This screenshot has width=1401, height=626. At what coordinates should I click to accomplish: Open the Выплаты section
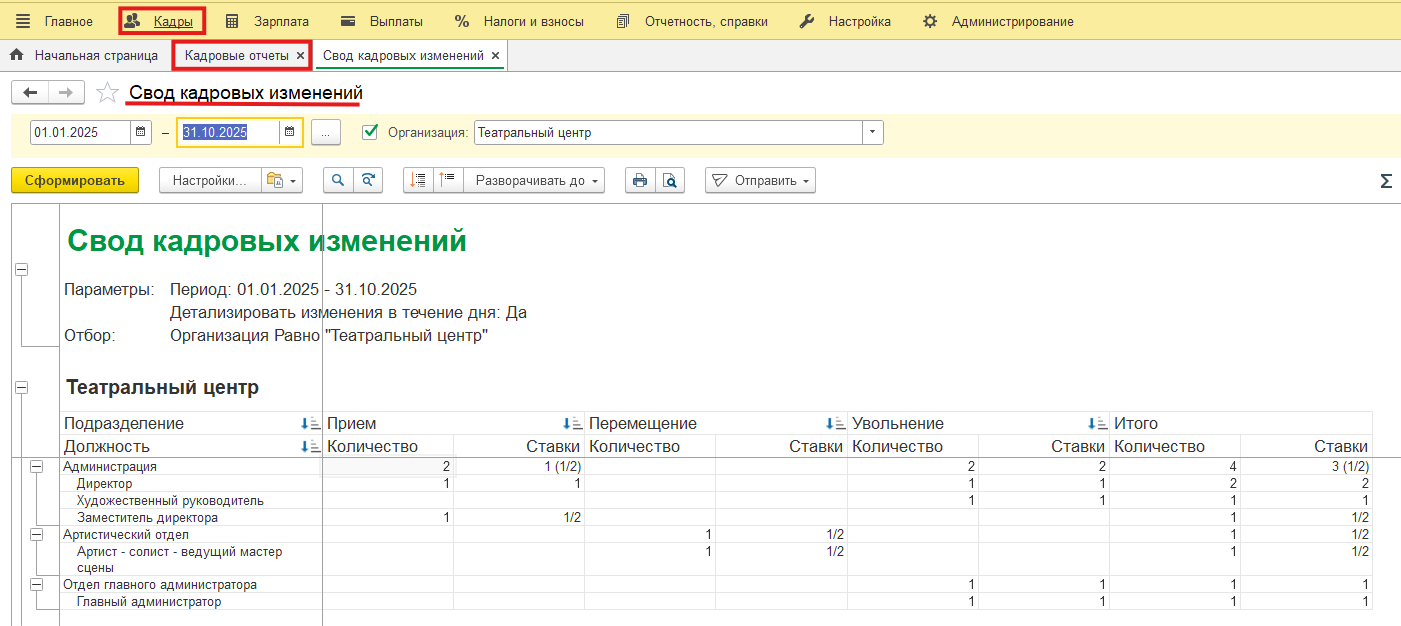(x=381, y=21)
